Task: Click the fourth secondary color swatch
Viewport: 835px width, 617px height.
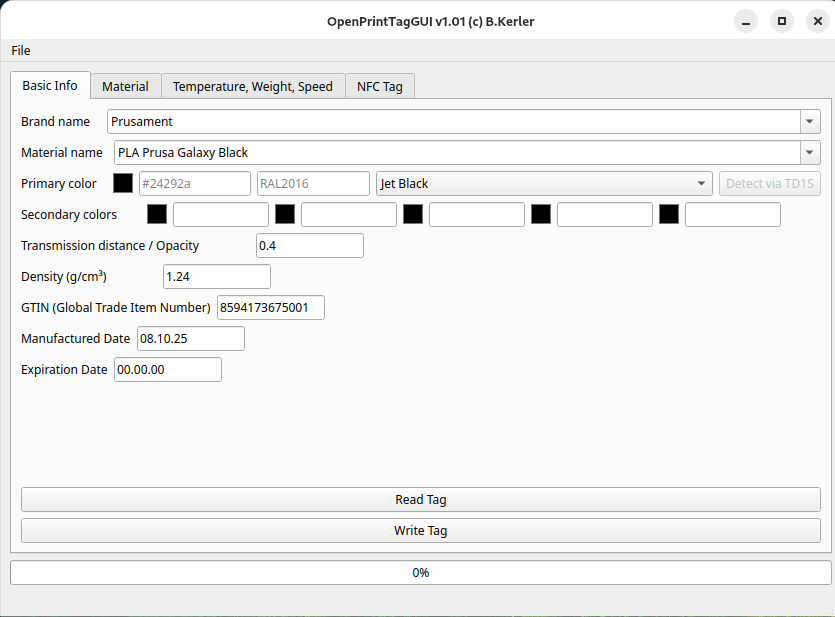Action: pos(541,215)
